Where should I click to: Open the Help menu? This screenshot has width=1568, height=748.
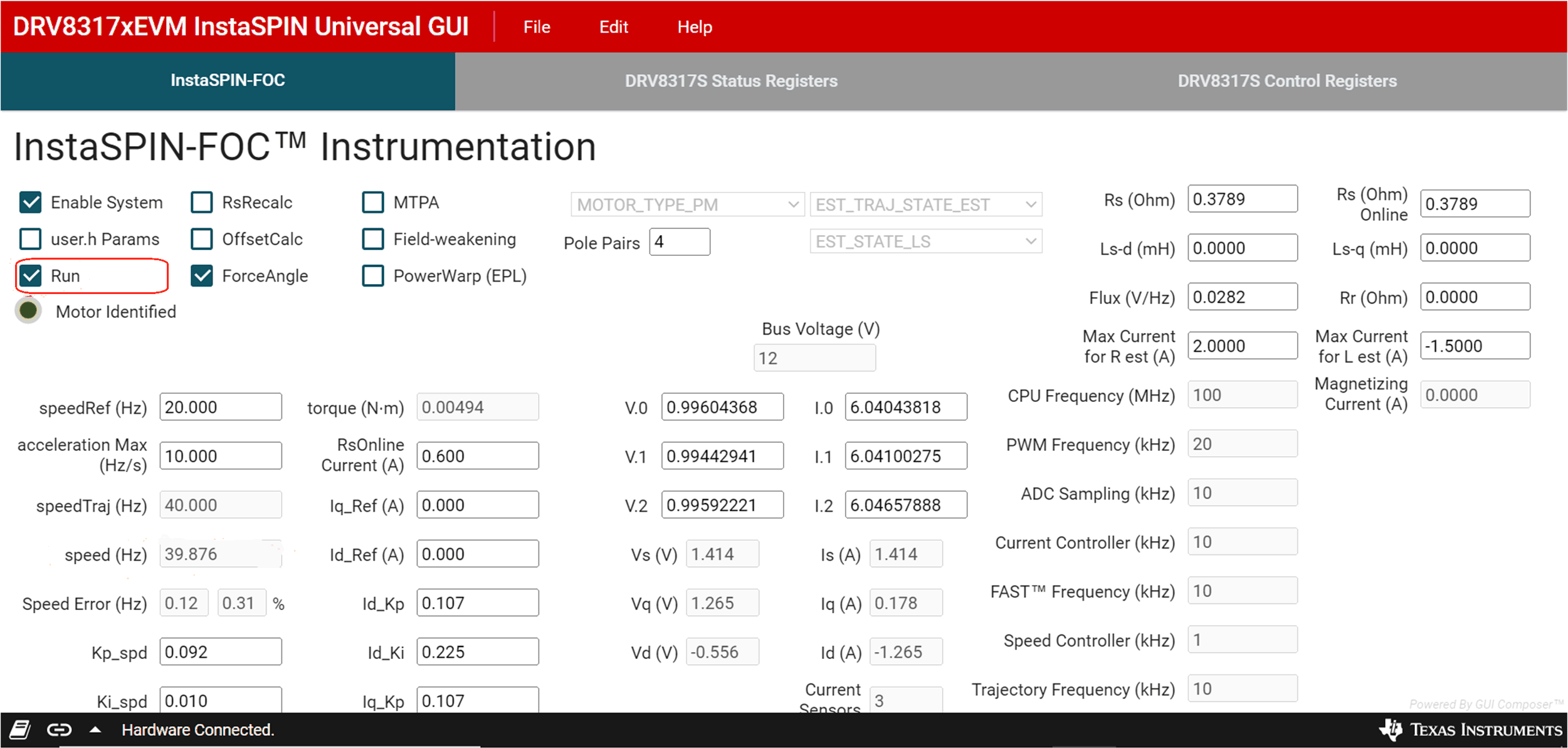tap(694, 26)
